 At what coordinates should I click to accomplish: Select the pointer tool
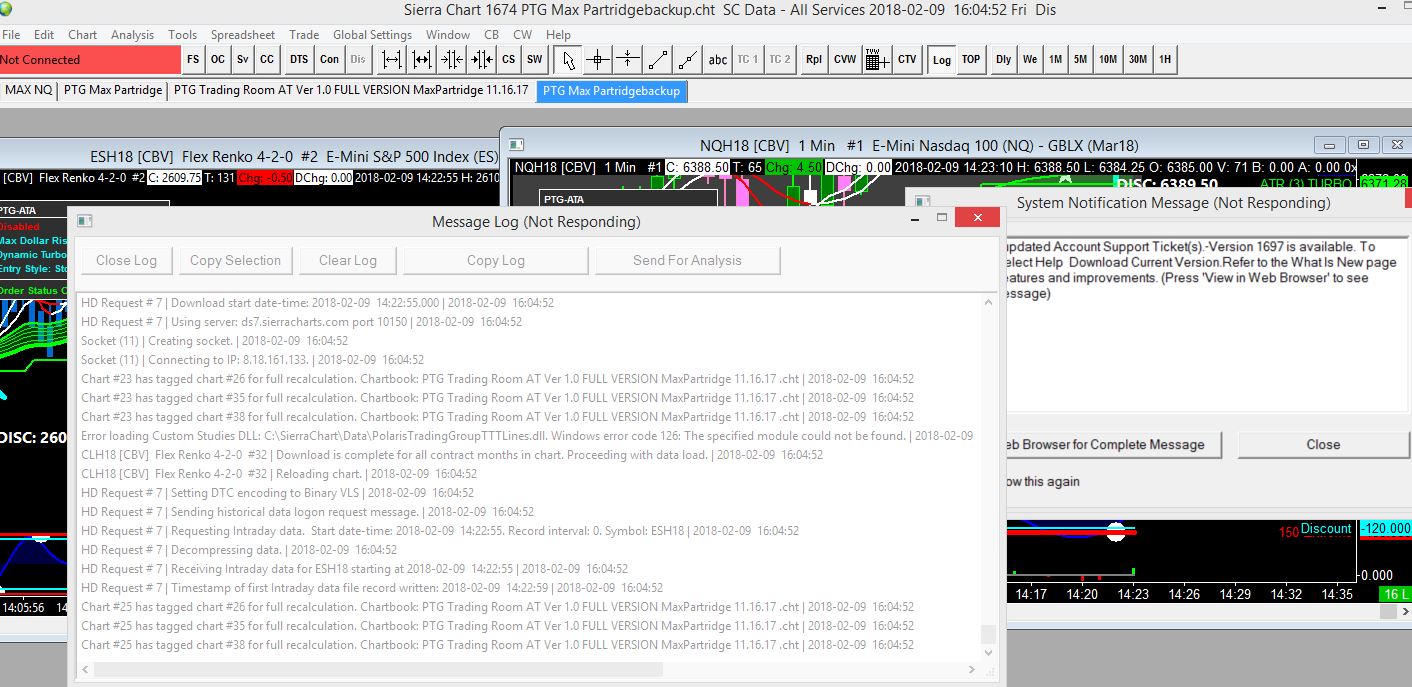coord(569,60)
